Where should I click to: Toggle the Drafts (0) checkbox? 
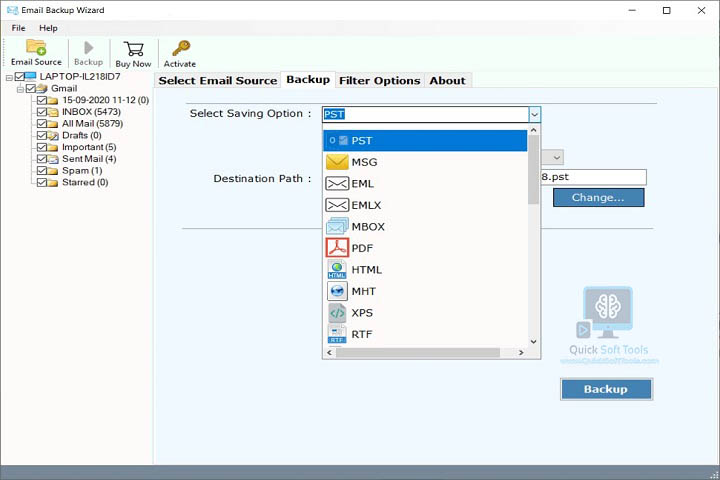[x=42, y=136]
